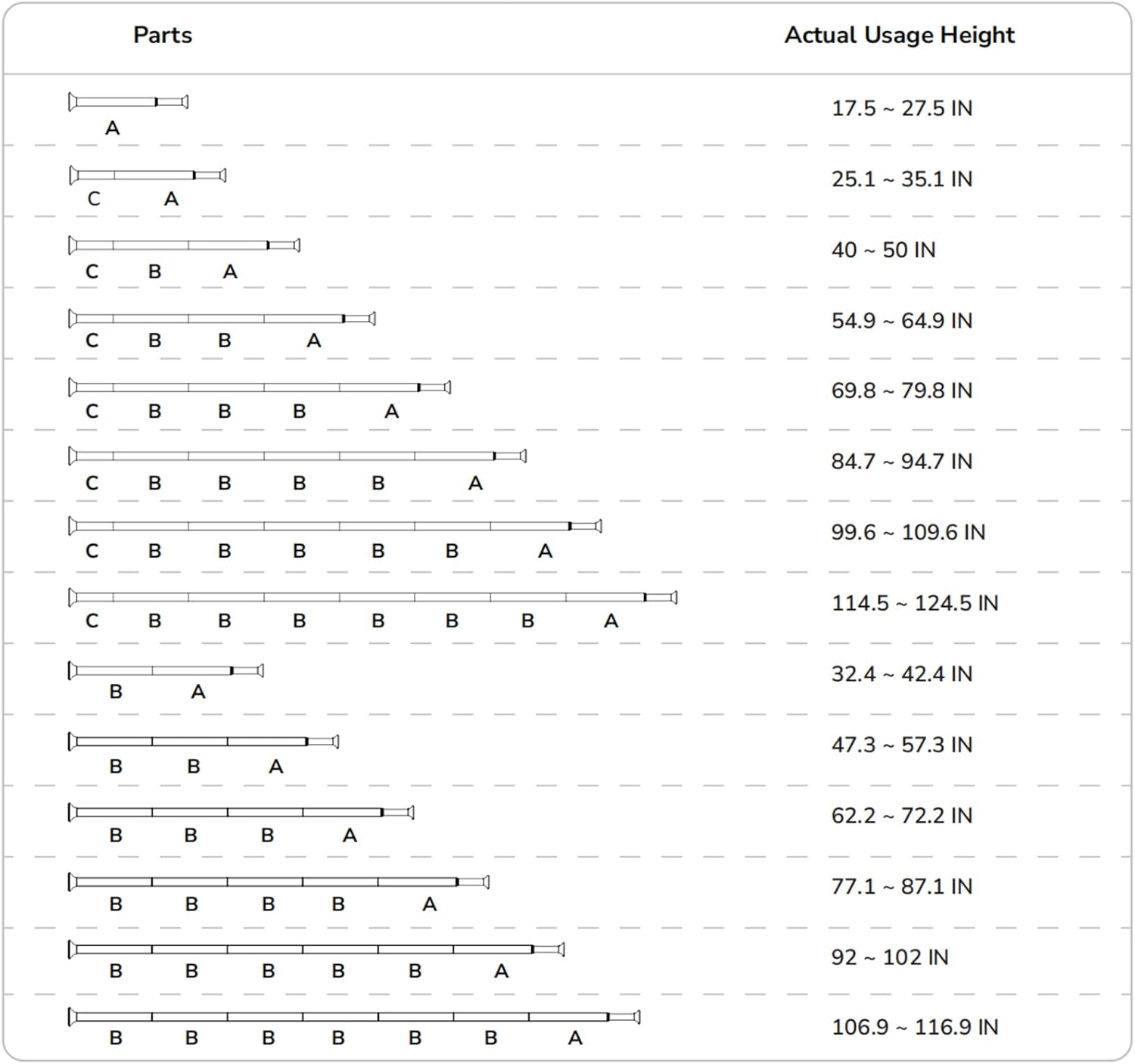Select the 77.1 ~ 87.1 IN height value
The height and width of the screenshot is (1064, 1135).
pyautogui.click(x=901, y=886)
